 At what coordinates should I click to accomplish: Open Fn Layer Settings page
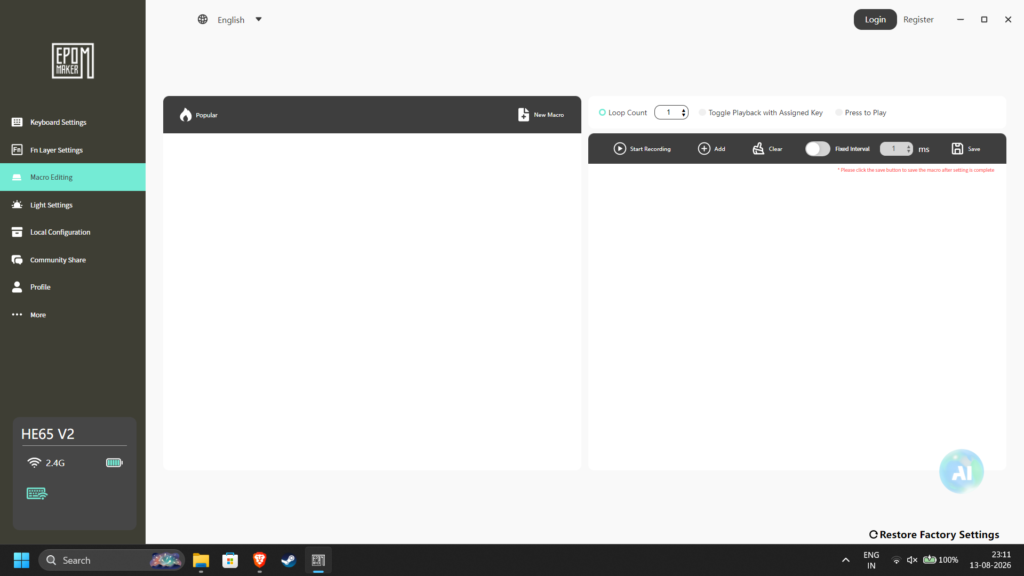point(72,150)
